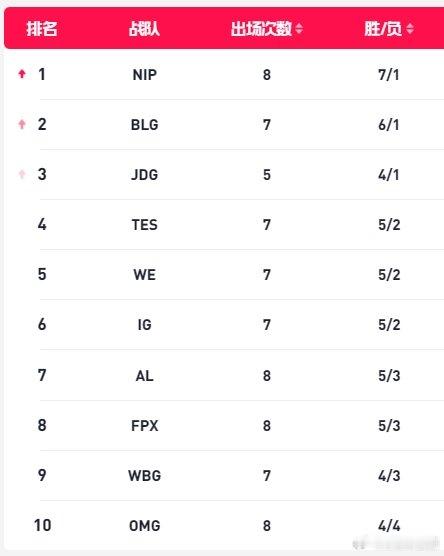Sort by 出场次数 column sort icon
The width and height of the screenshot is (444, 556).
coord(299,28)
